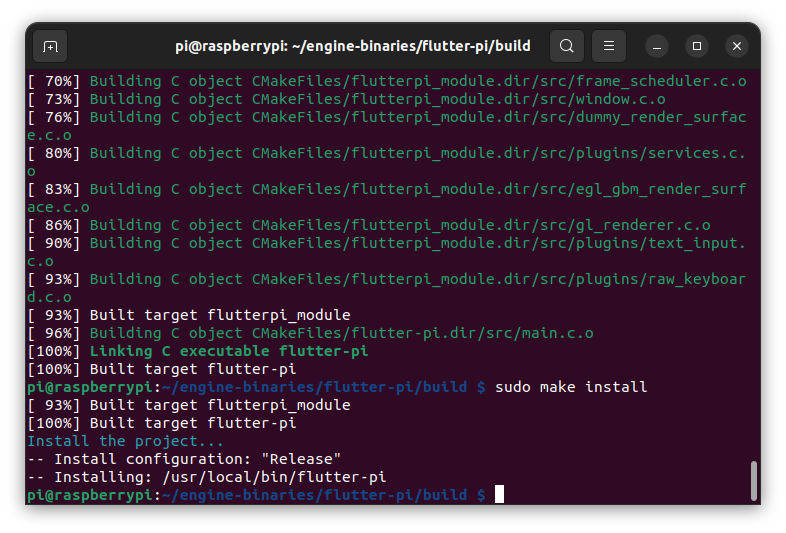Close the terminal window
Screen dimensions: 786x533
737,46
